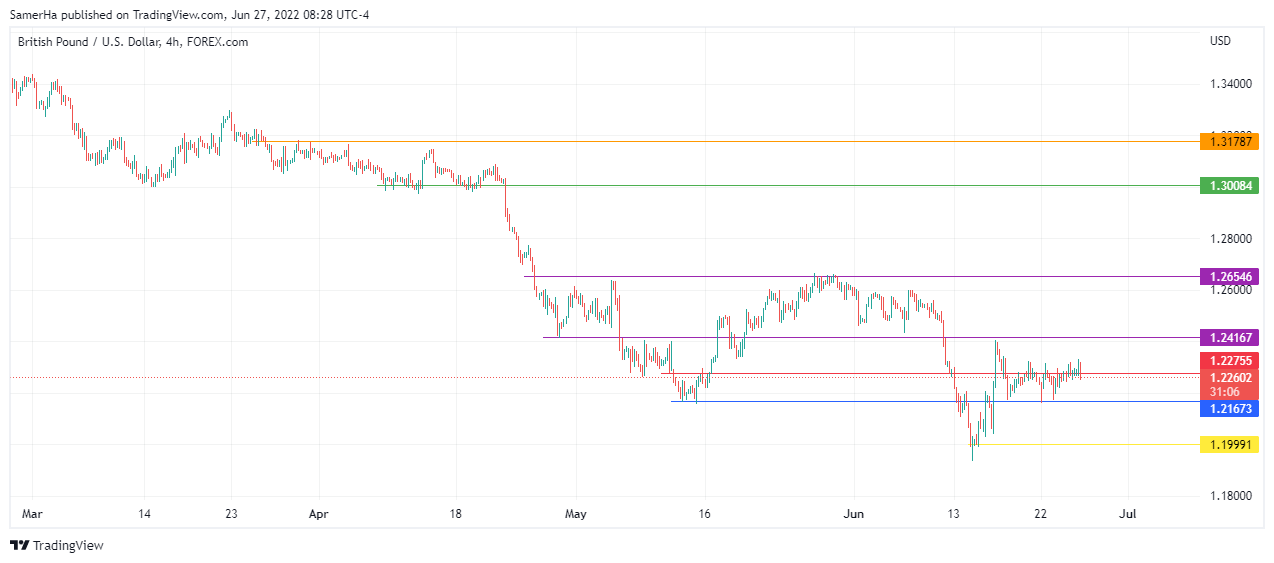Viewport: 1274px width, 563px height.
Task: Click the Apr label on the time axis
Action: pyautogui.click(x=319, y=513)
